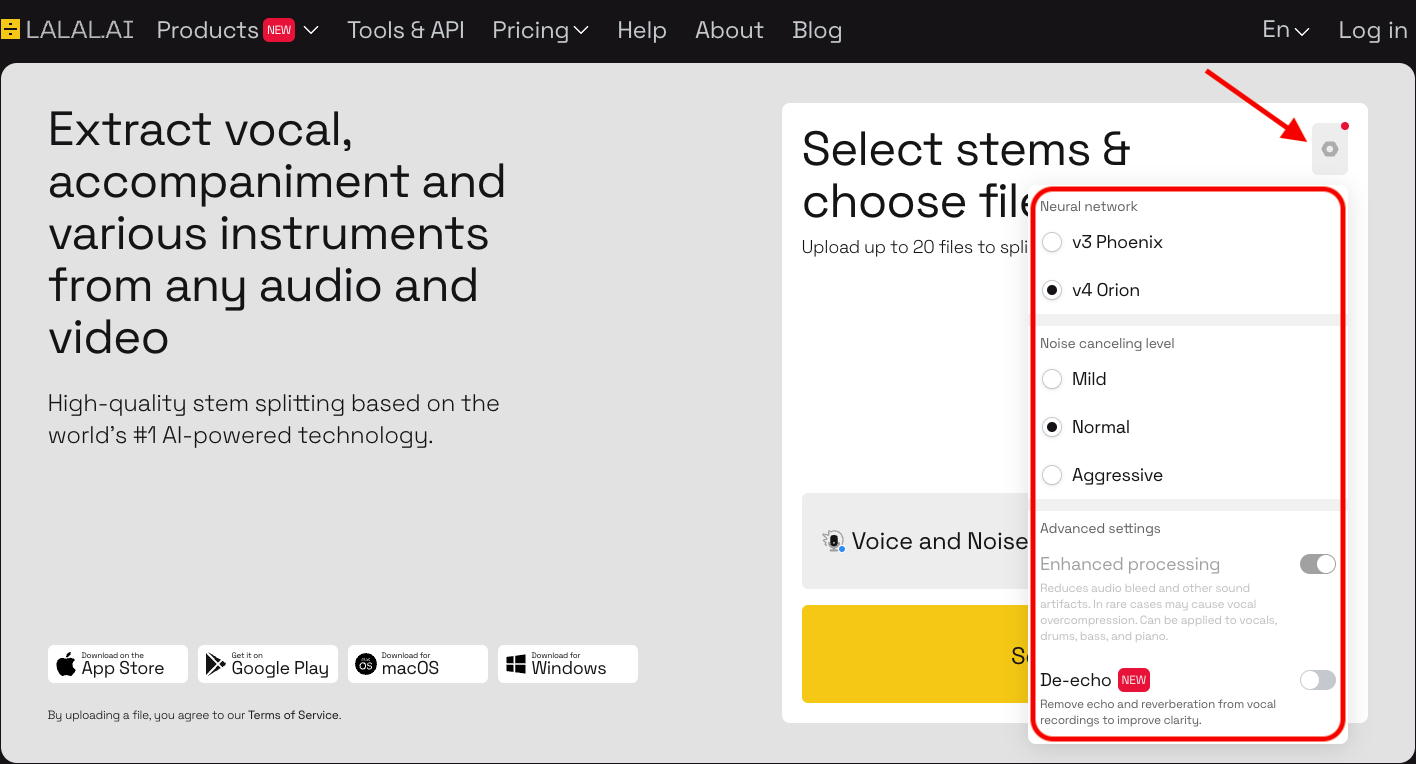This screenshot has height=764, width=1416.
Task: Click the LALAL.AI brand name
Action: pos(80,30)
